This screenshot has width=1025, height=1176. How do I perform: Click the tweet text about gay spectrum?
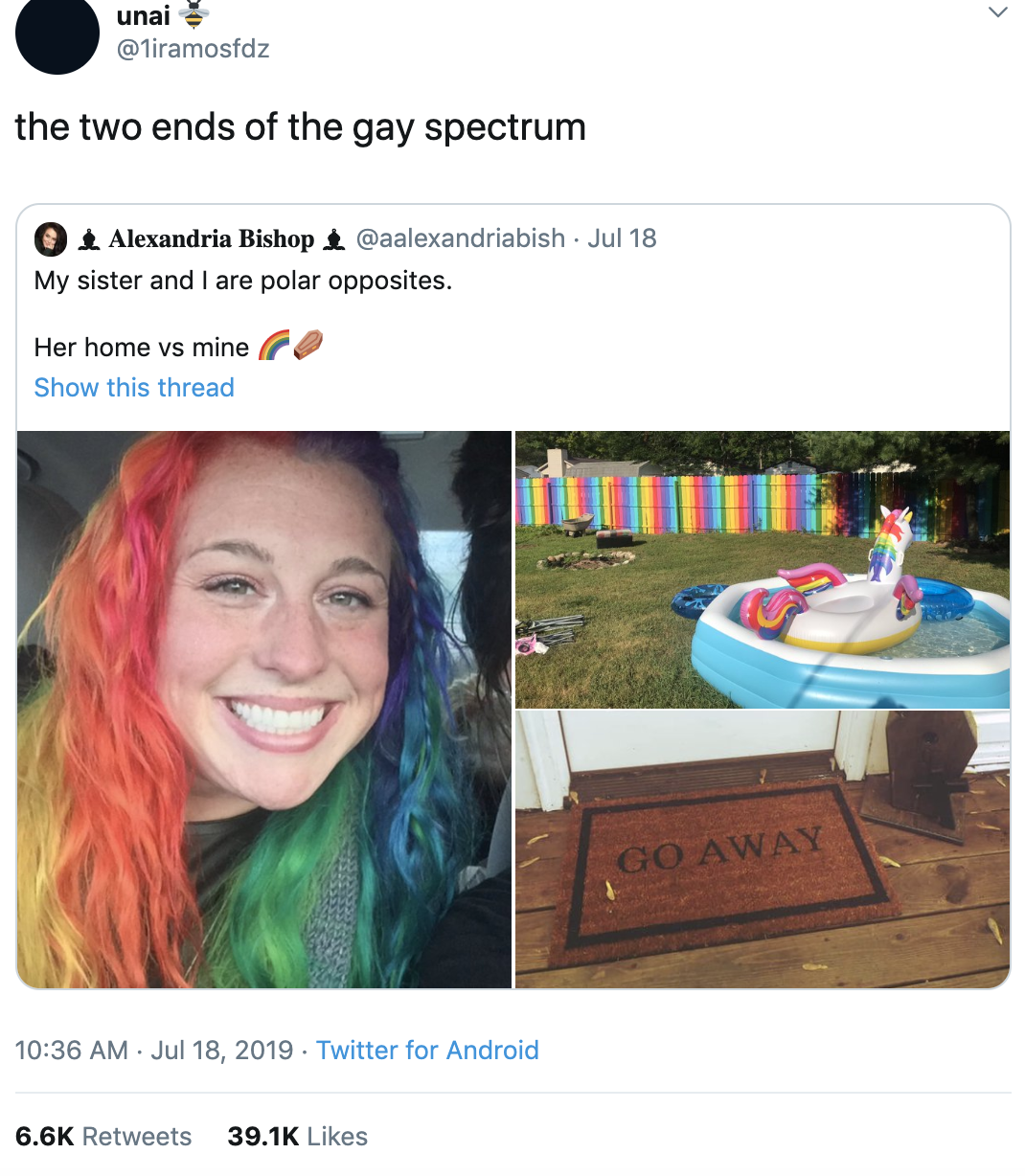coord(301,127)
